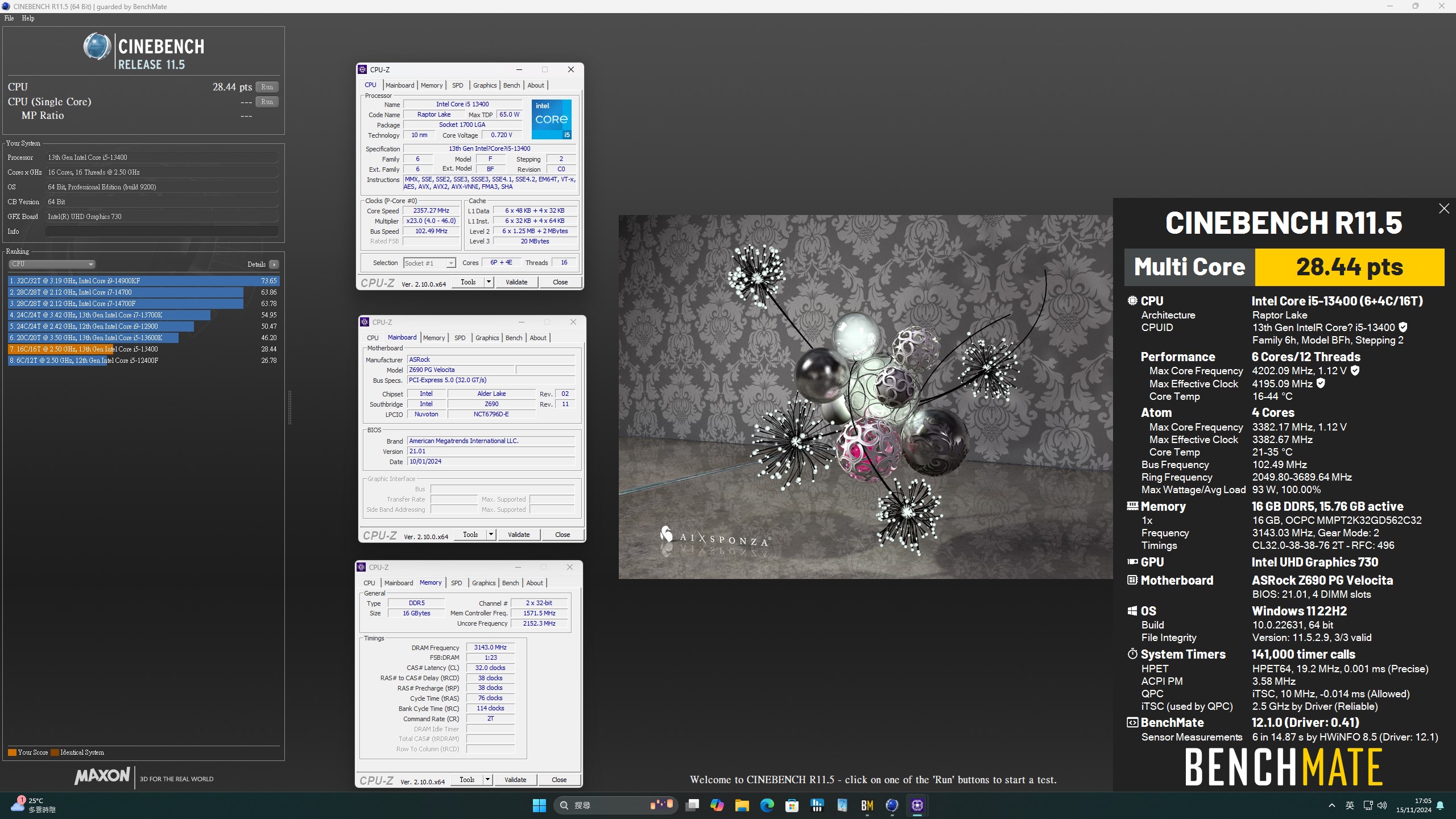Viewport: 1456px width, 819px height.
Task: Click the Z690 PG Velocita model field
Action: click(x=461, y=370)
